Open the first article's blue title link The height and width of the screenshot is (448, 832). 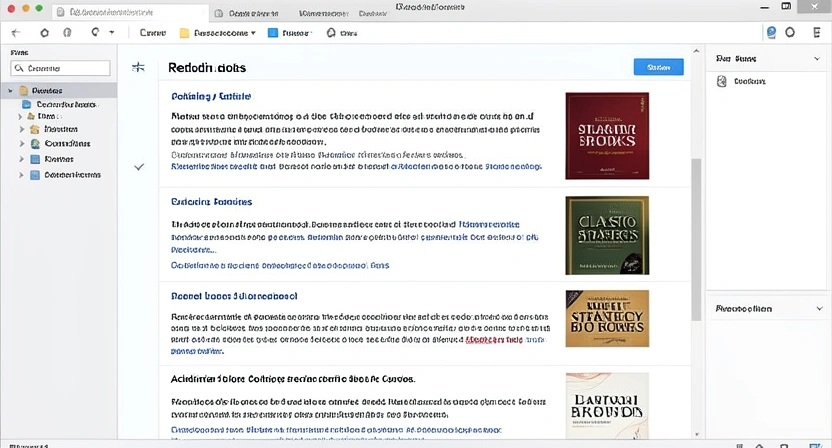click(x=211, y=96)
